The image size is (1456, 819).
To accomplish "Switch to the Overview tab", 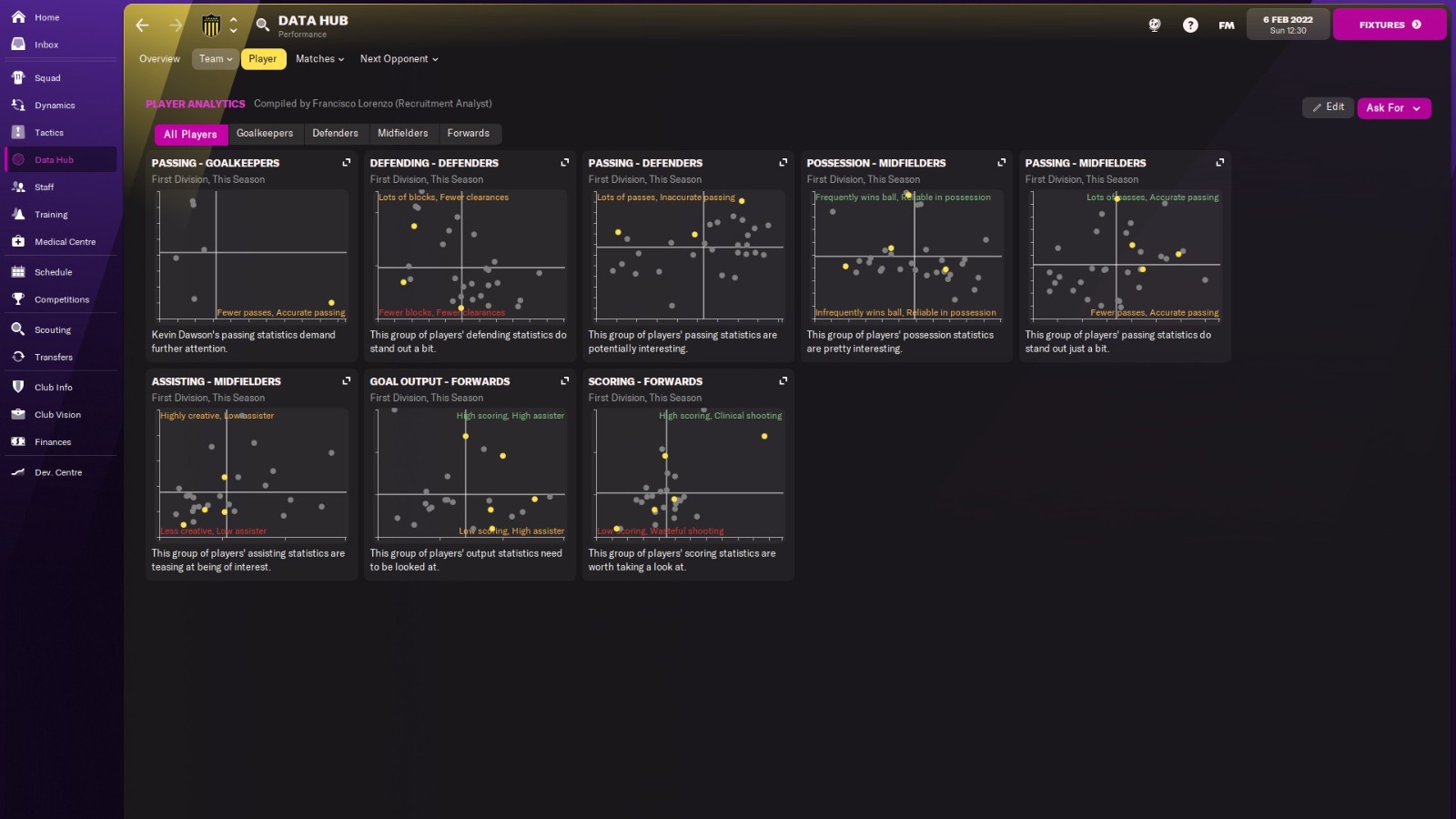I will click(159, 58).
